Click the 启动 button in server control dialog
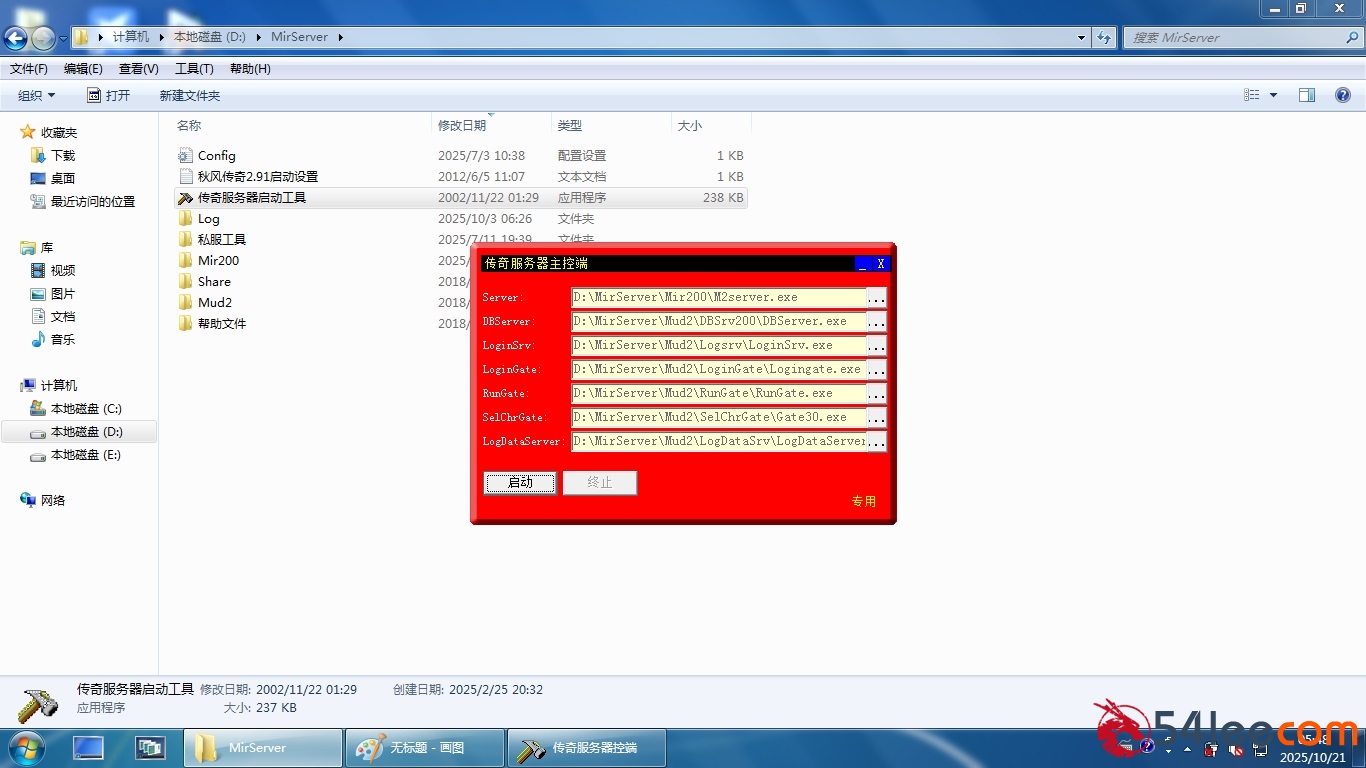The height and width of the screenshot is (768, 1366). click(520, 483)
